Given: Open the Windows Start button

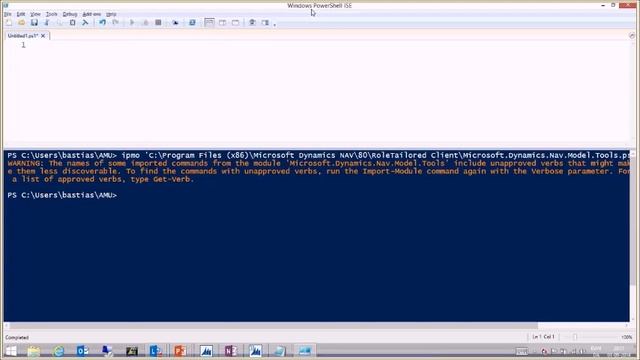Looking at the screenshot, I should point(11,351).
